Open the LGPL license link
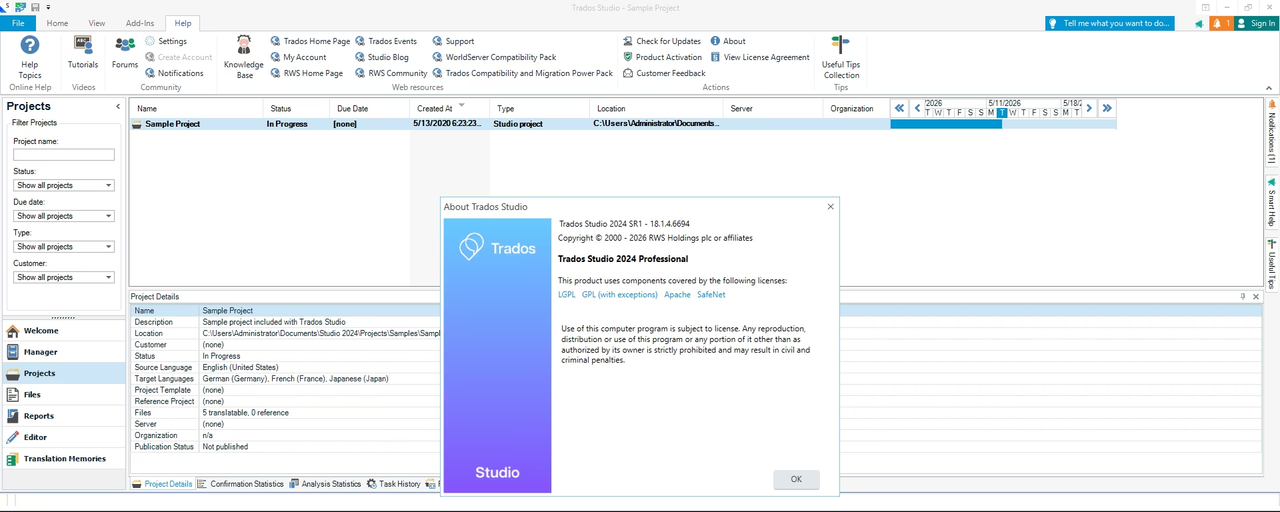 coord(567,295)
